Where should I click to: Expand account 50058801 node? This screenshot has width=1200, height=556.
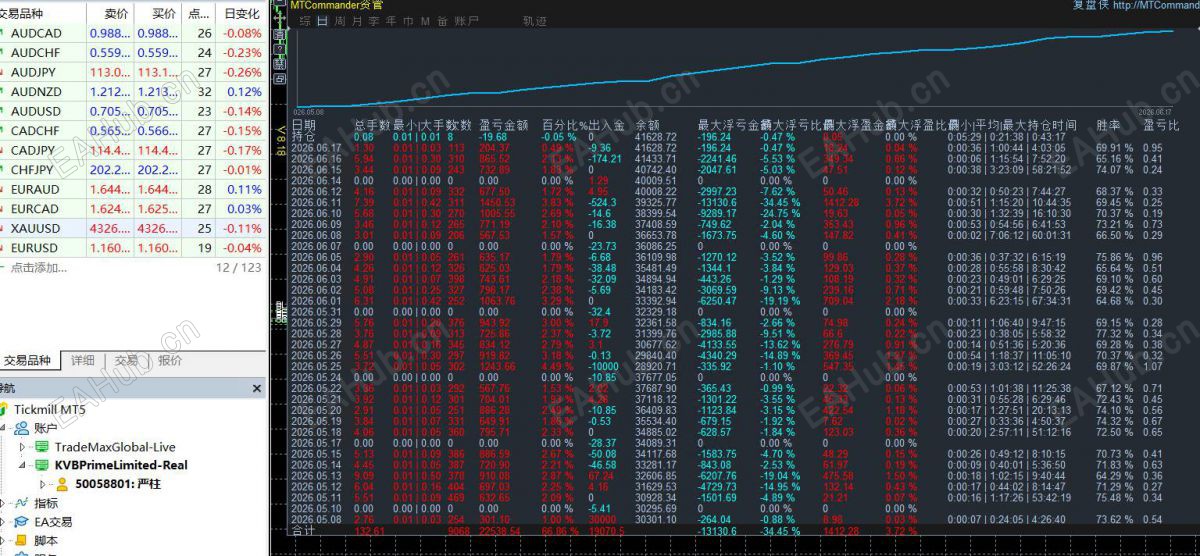pyautogui.click(x=44, y=484)
